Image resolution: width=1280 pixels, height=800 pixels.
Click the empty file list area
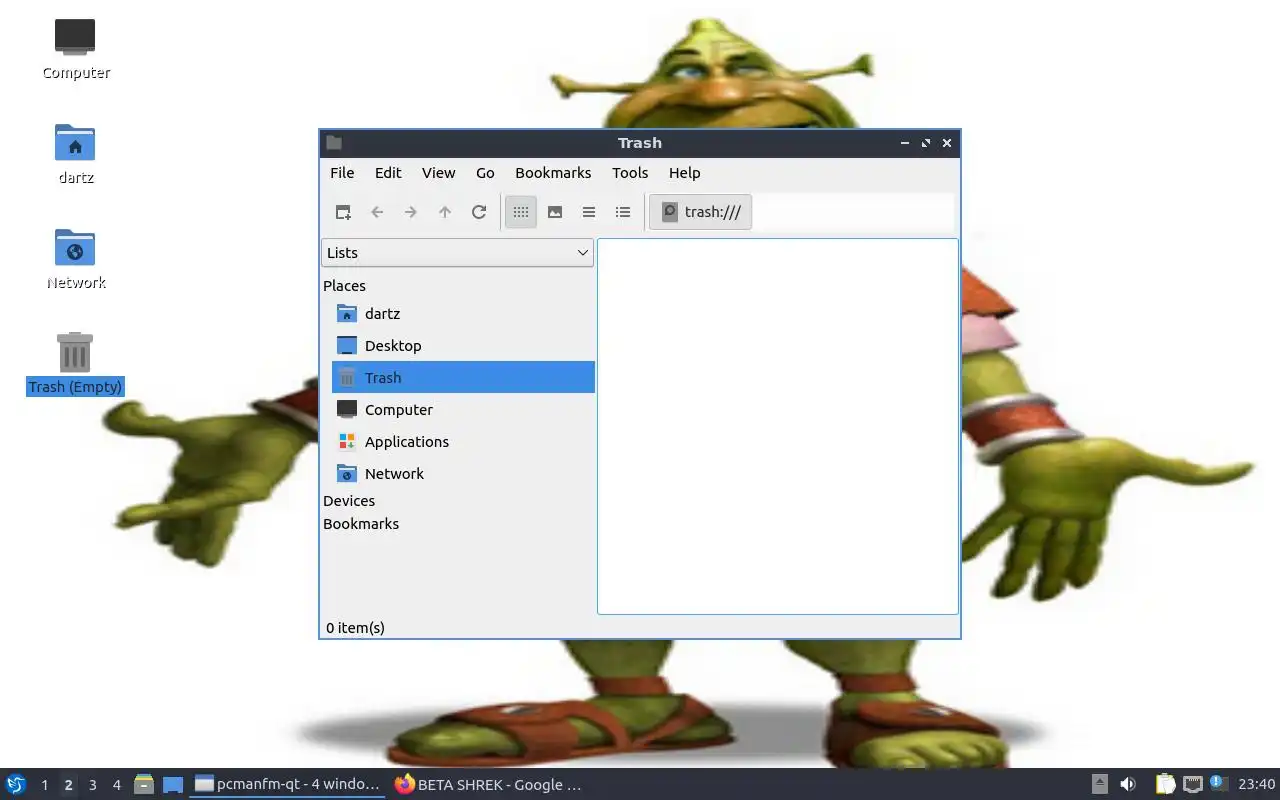point(778,426)
